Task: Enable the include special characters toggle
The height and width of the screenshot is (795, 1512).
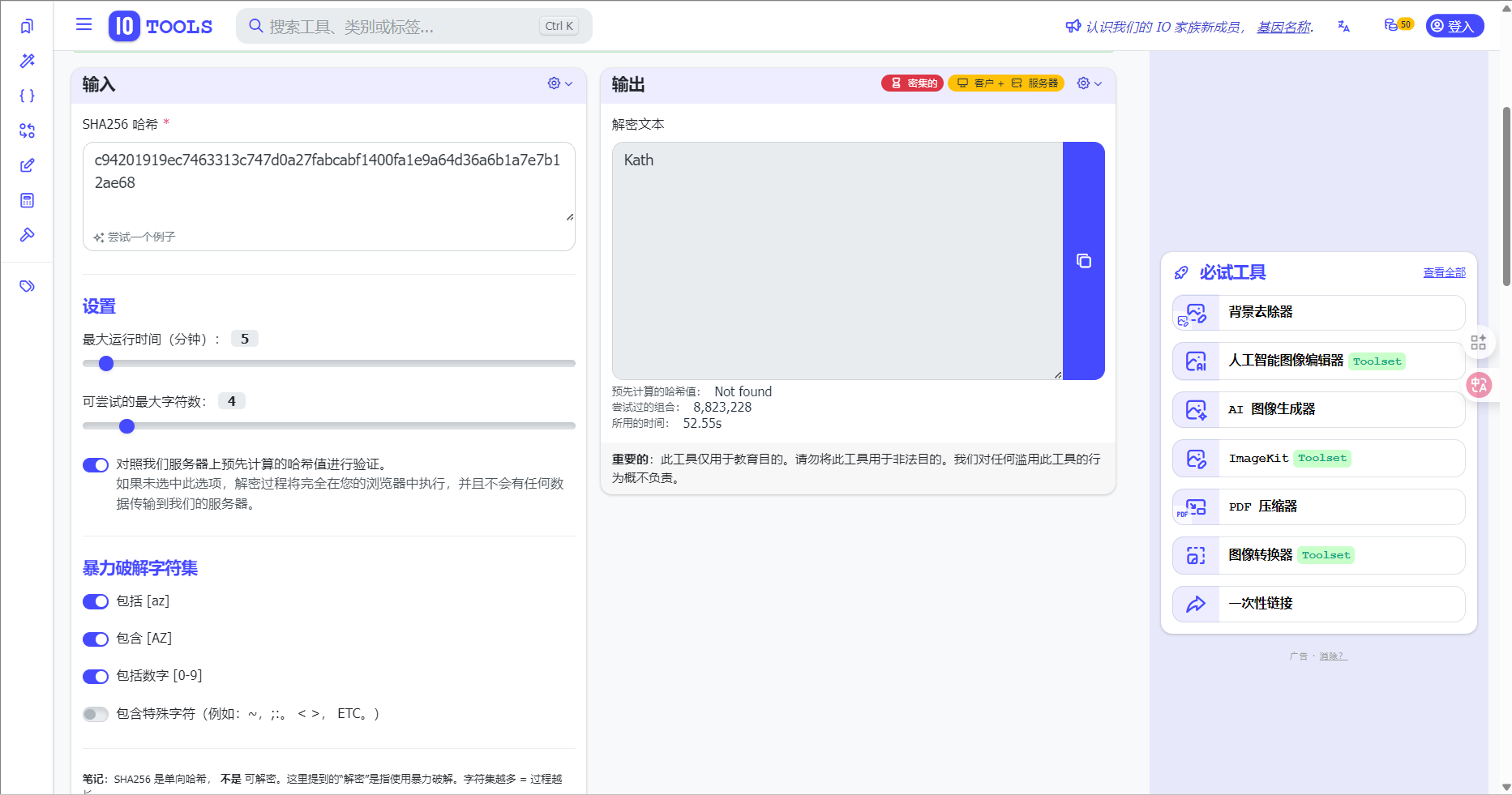Action: pyautogui.click(x=96, y=714)
